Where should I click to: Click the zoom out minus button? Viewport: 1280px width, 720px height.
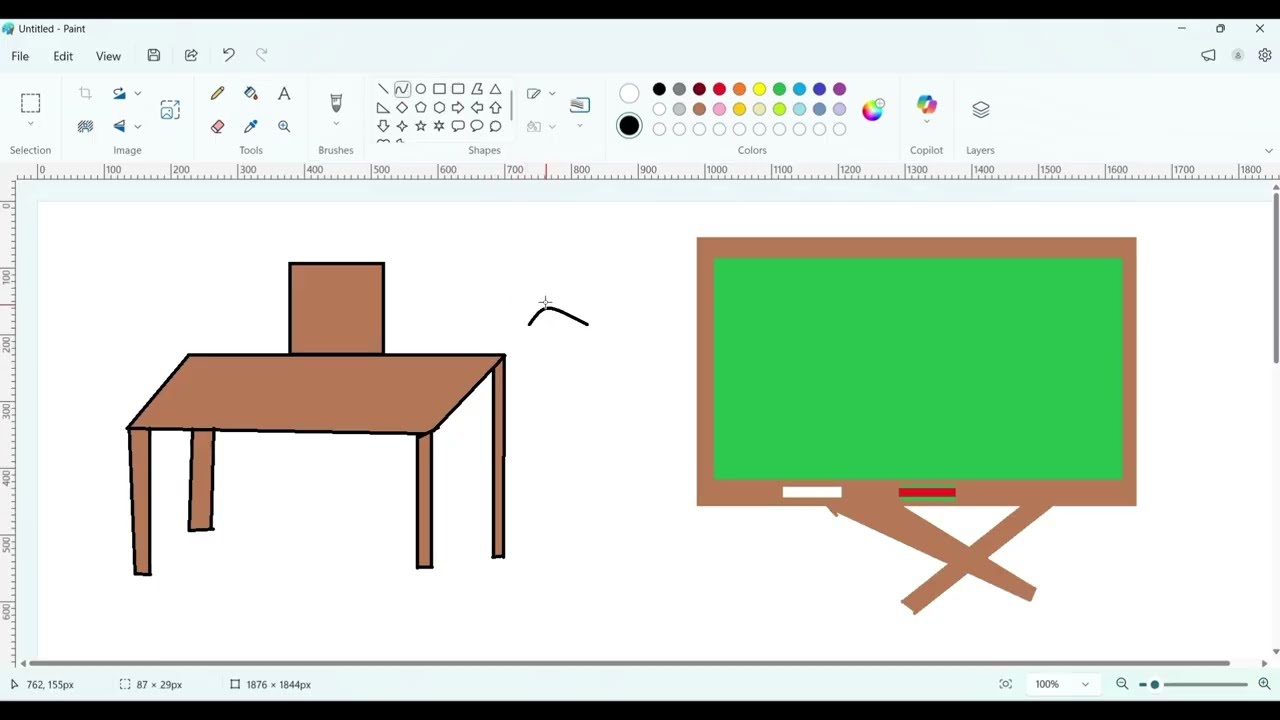[1122, 684]
